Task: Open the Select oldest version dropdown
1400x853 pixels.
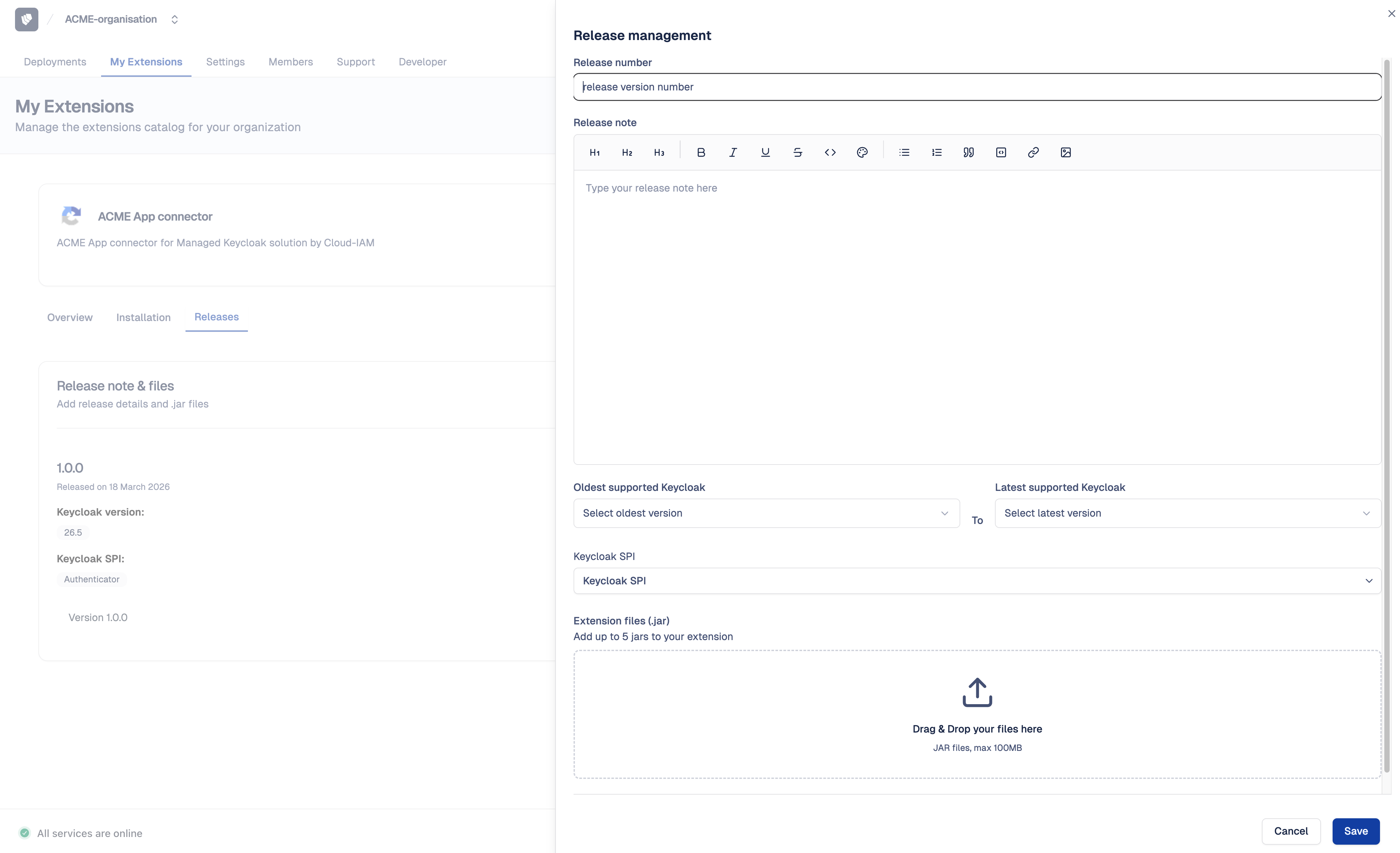Action: pyautogui.click(x=765, y=513)
